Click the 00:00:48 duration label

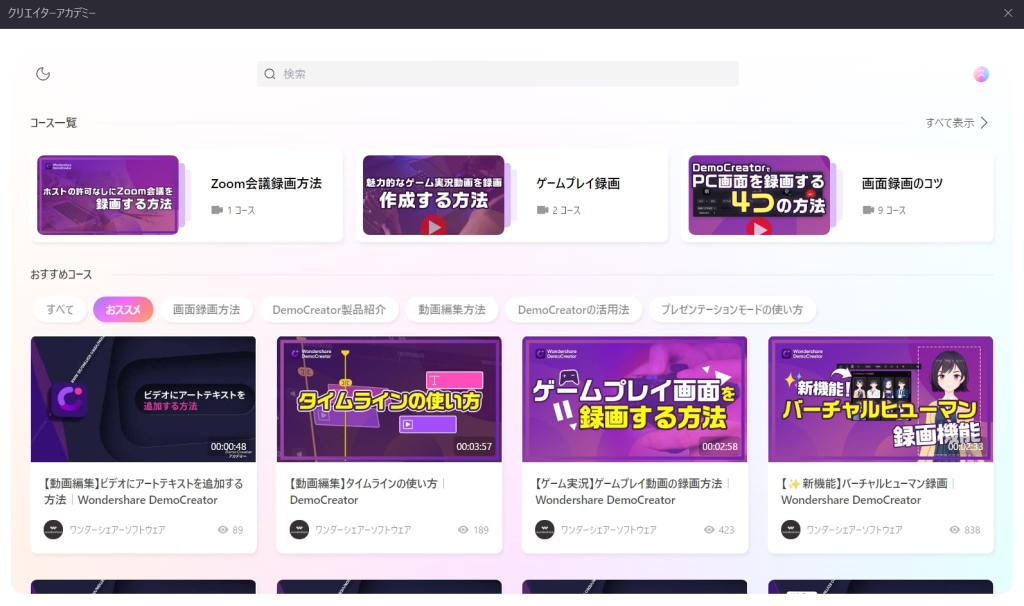pyautogui.click(x=229, y=447)
